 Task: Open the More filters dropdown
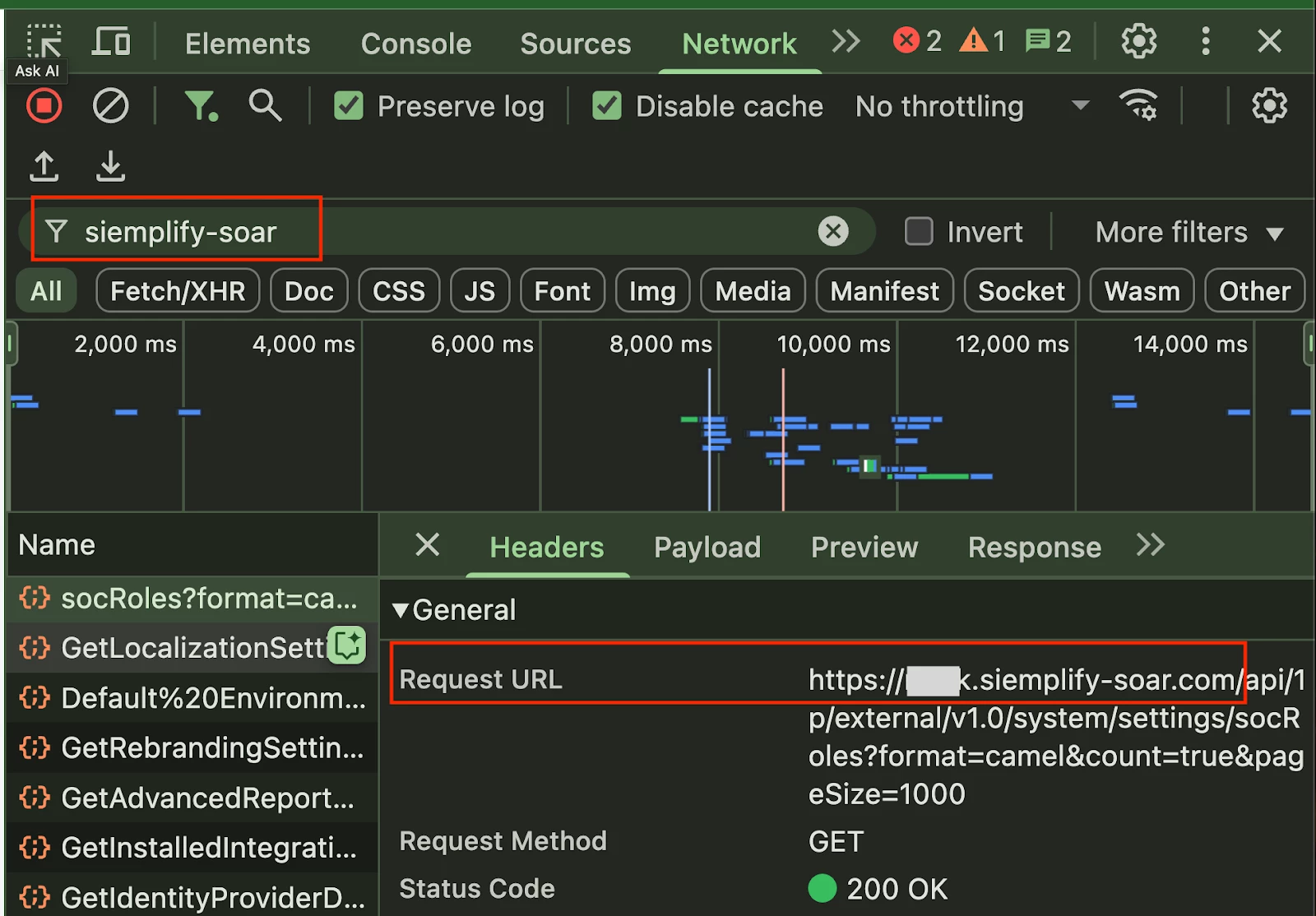click(1189, 233)
